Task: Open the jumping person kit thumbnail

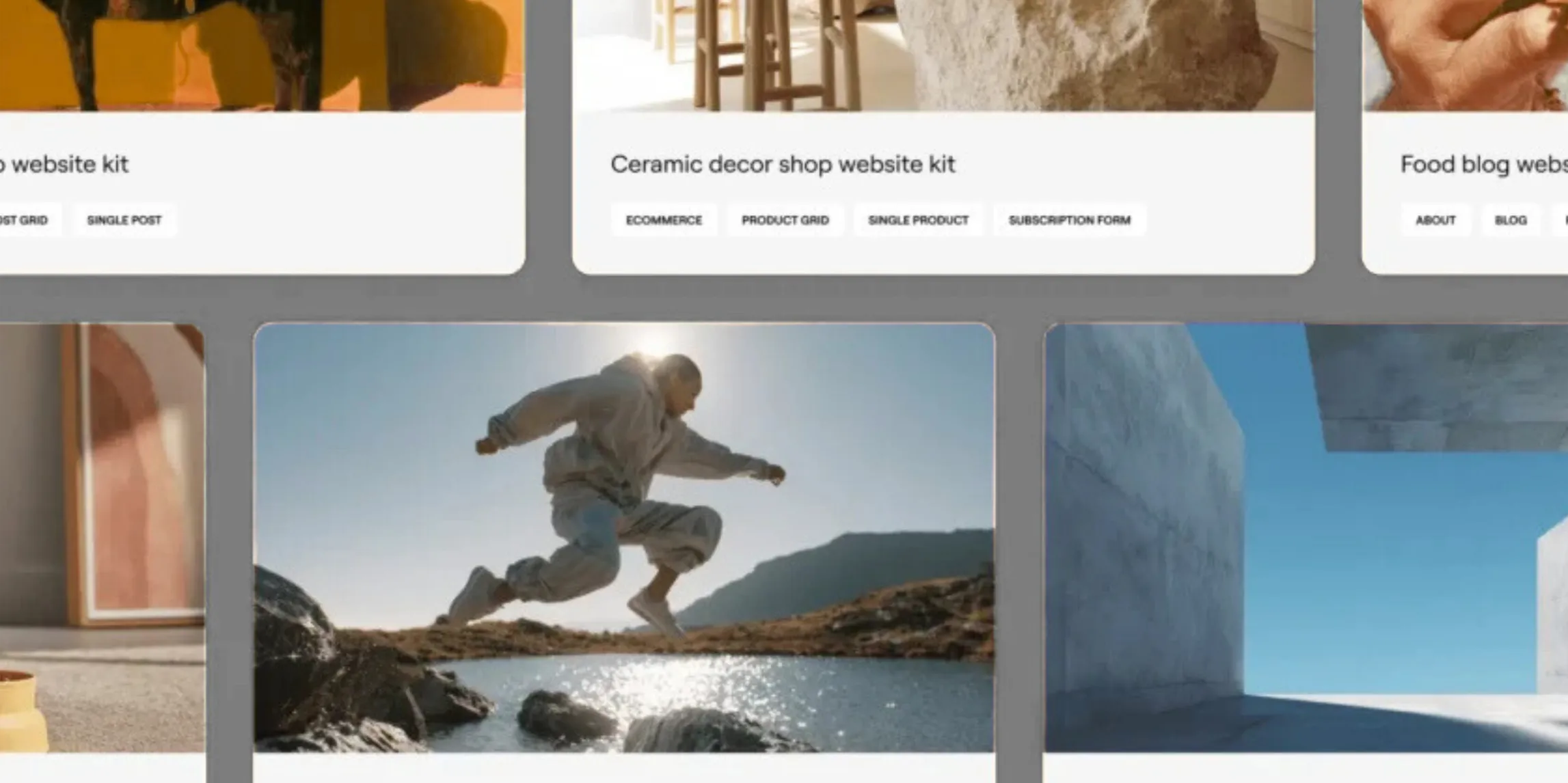Action: click(x=623, y=537)
